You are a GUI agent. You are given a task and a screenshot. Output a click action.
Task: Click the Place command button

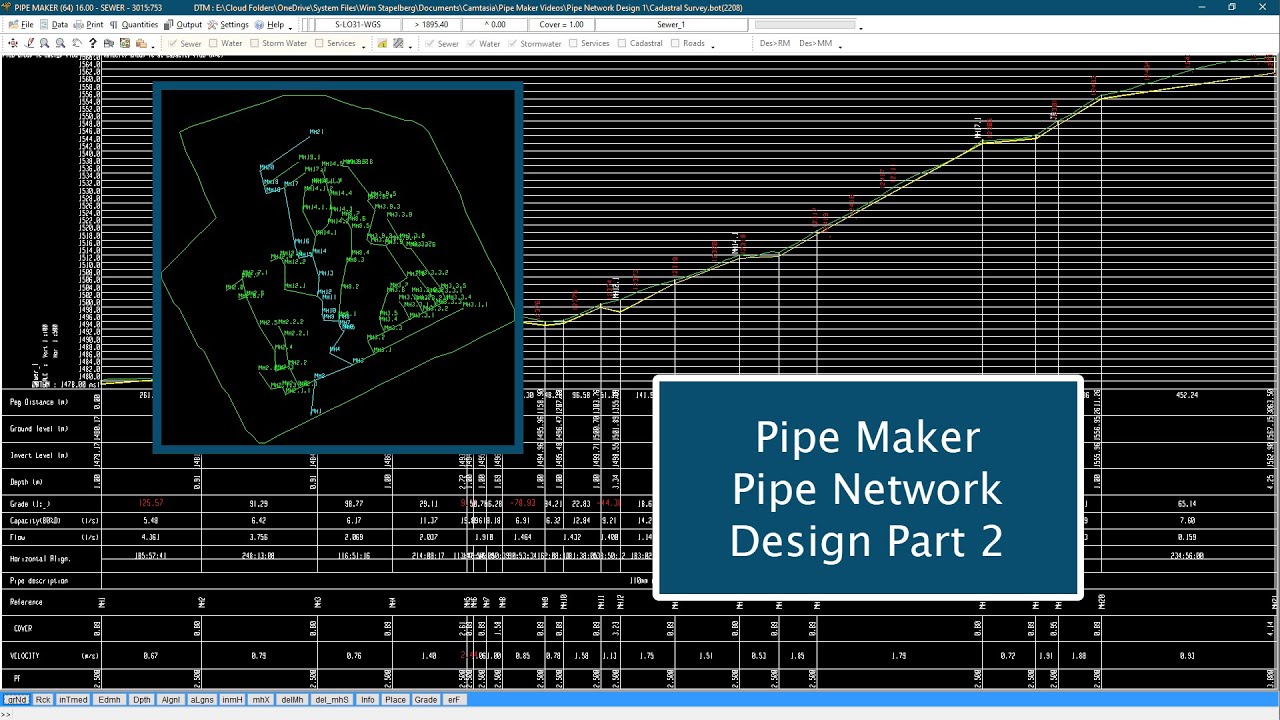coord(396,700)
